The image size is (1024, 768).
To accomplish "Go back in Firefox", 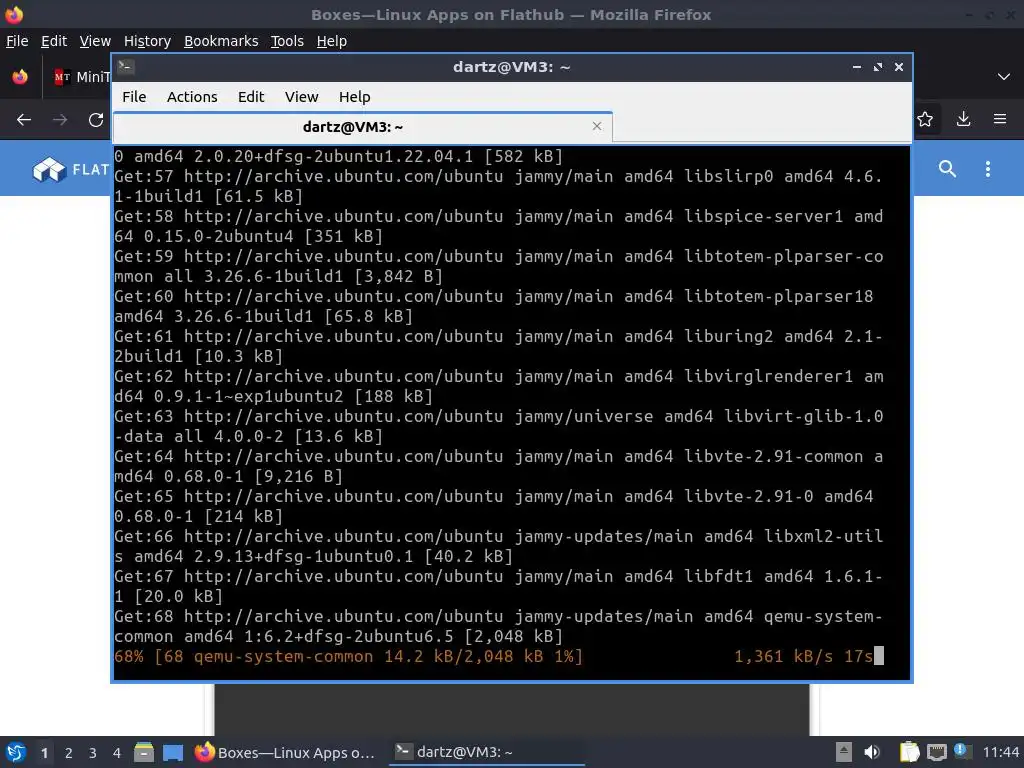I will (24, 120).
